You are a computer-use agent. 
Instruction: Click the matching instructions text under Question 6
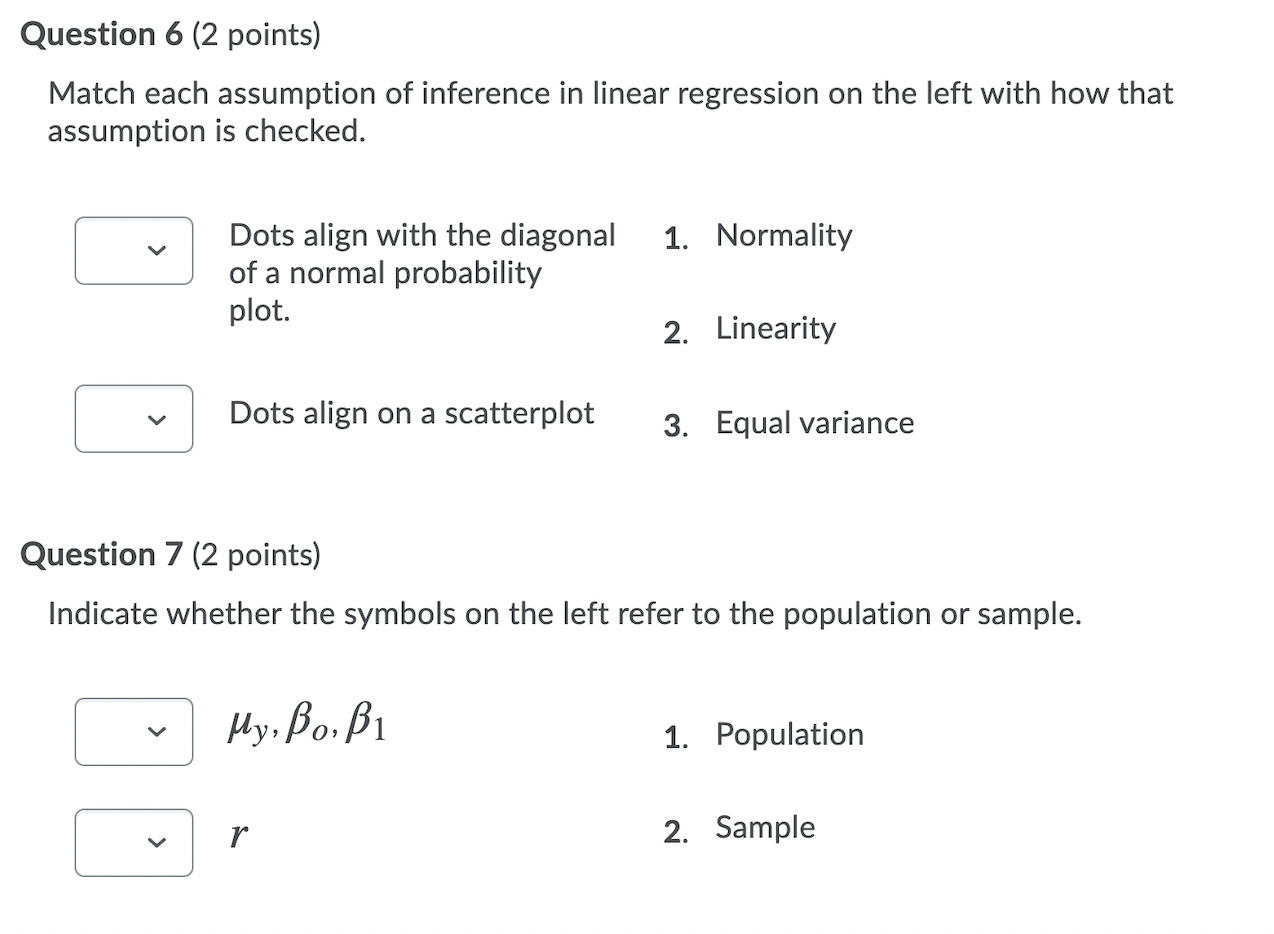[610, 111]
